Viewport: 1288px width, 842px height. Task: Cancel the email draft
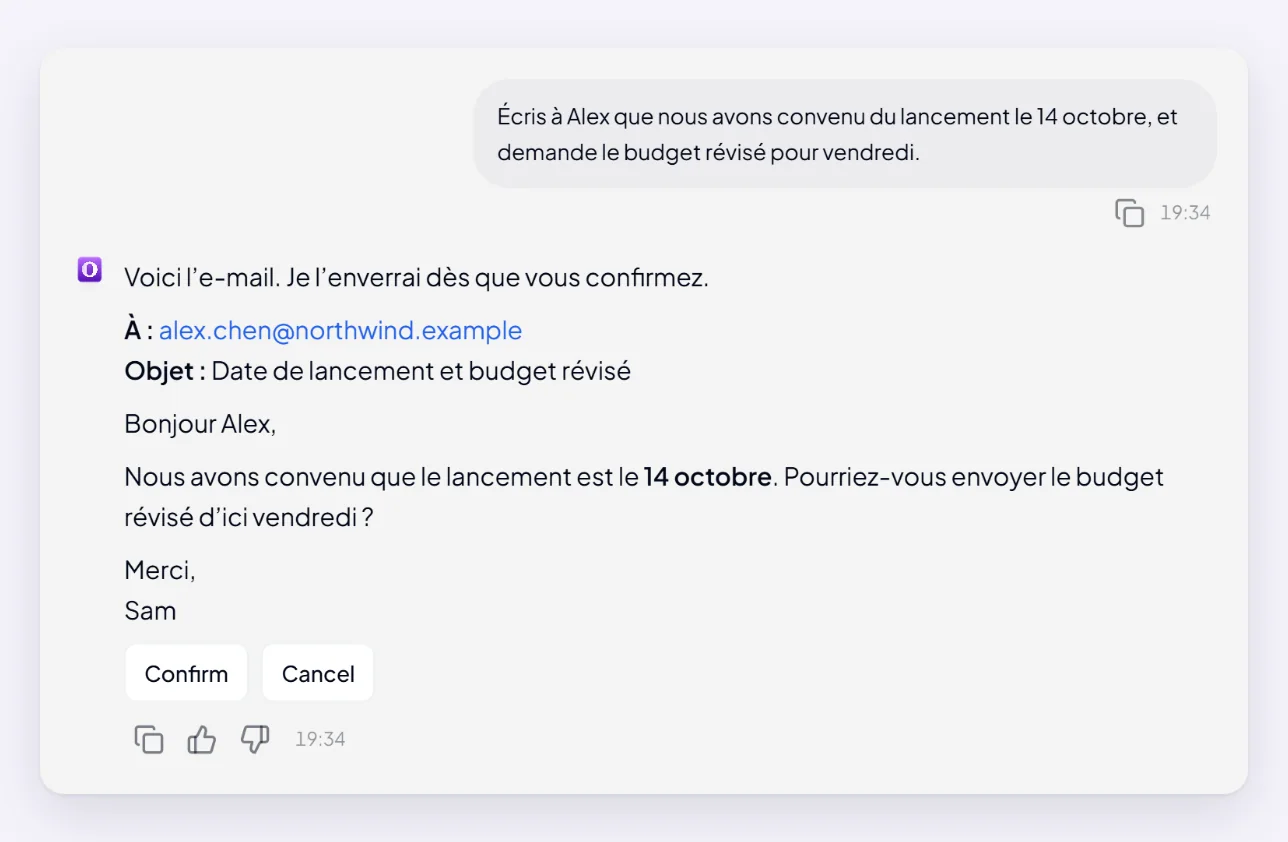[x=318, y=673]
